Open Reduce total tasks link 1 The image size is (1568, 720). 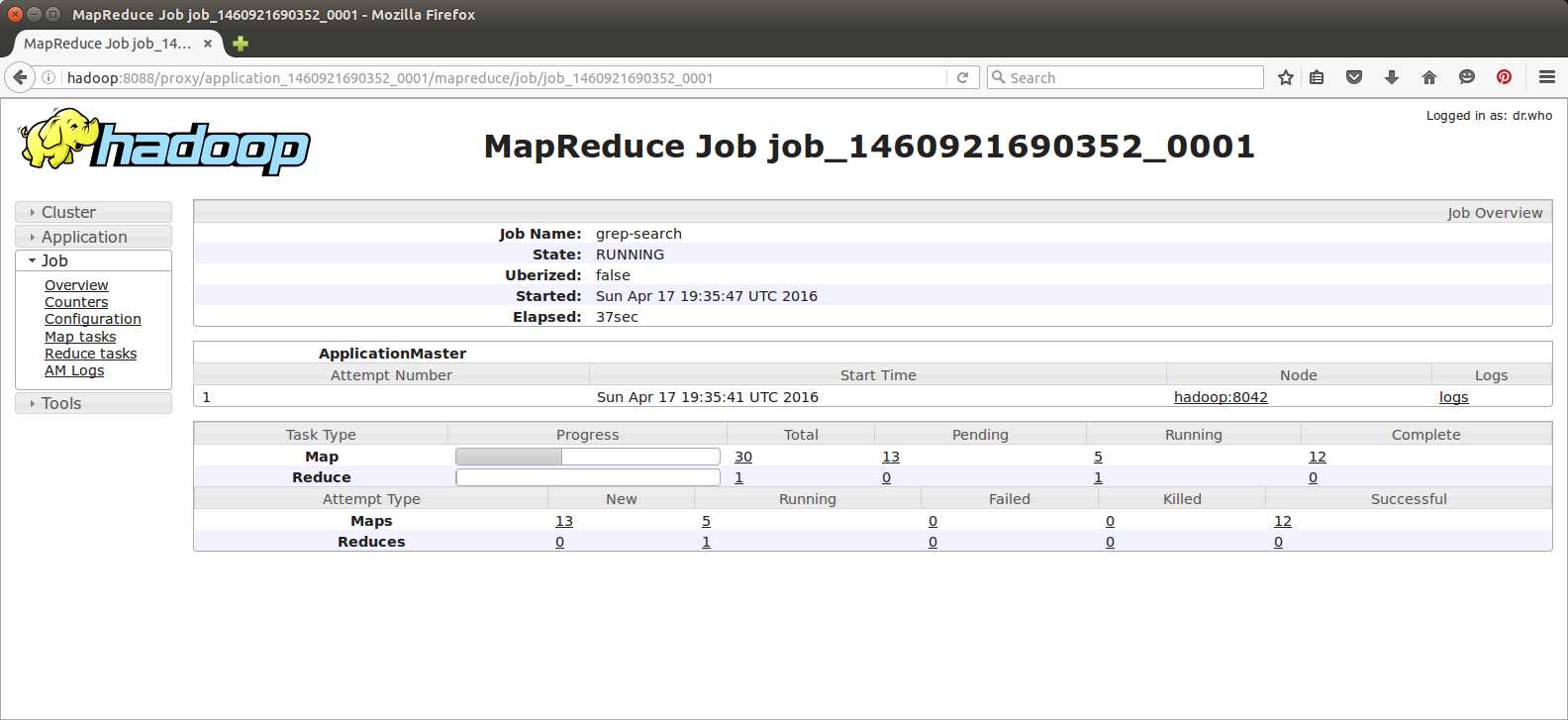point(738,477)
